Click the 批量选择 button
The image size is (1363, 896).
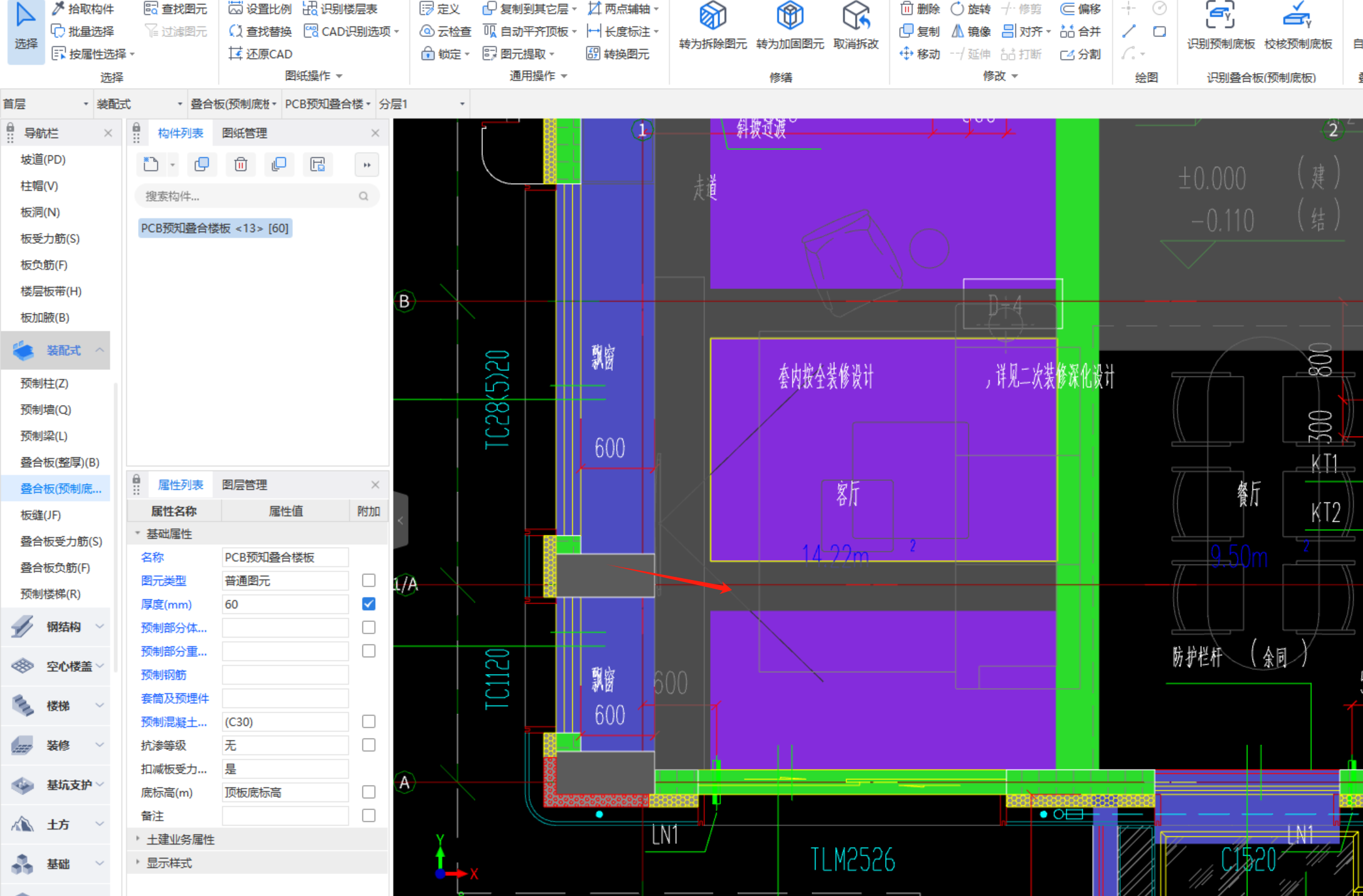(82, 31)
